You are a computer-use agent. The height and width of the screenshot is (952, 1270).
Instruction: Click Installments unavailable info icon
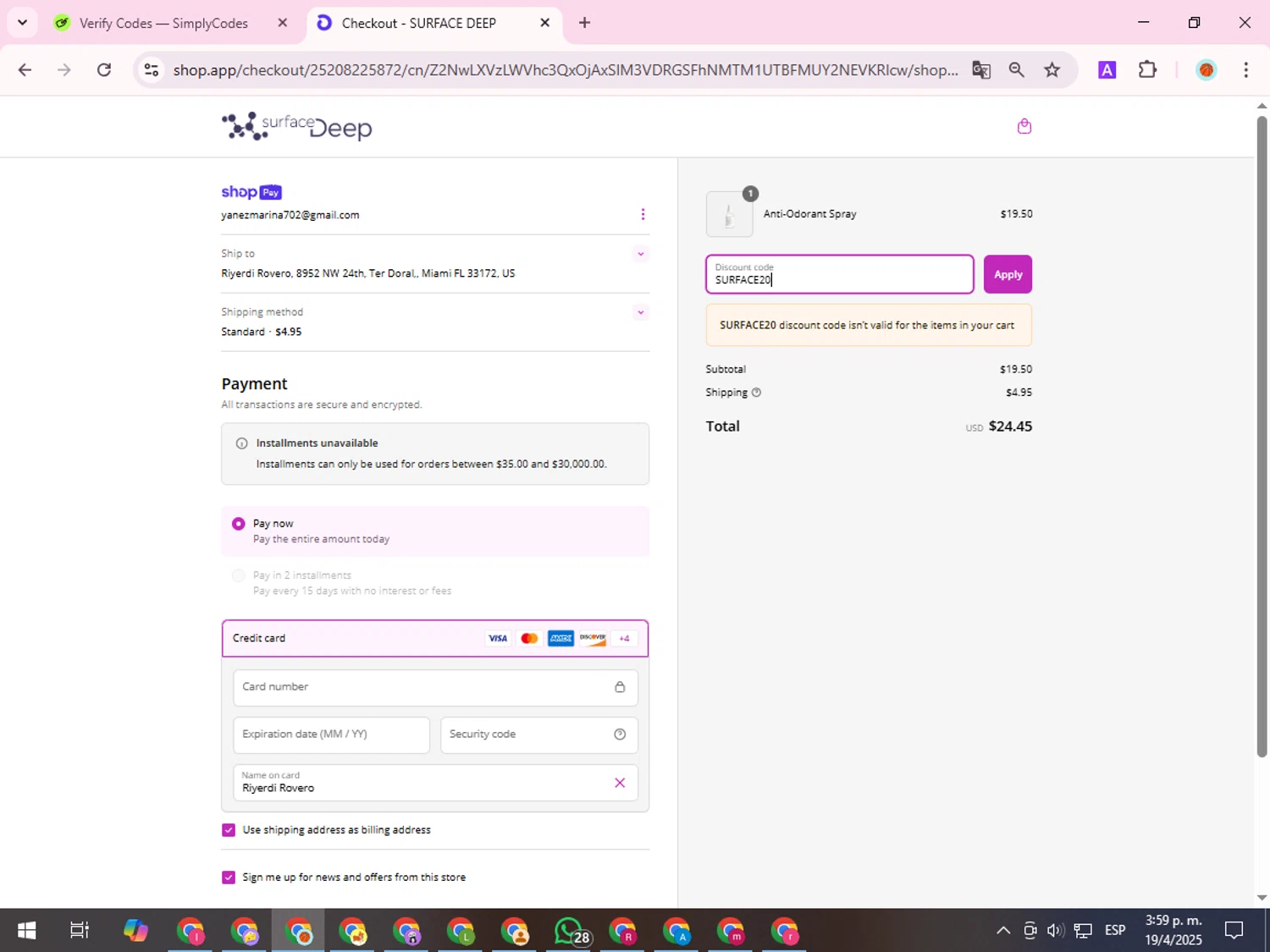coord(241,443)
